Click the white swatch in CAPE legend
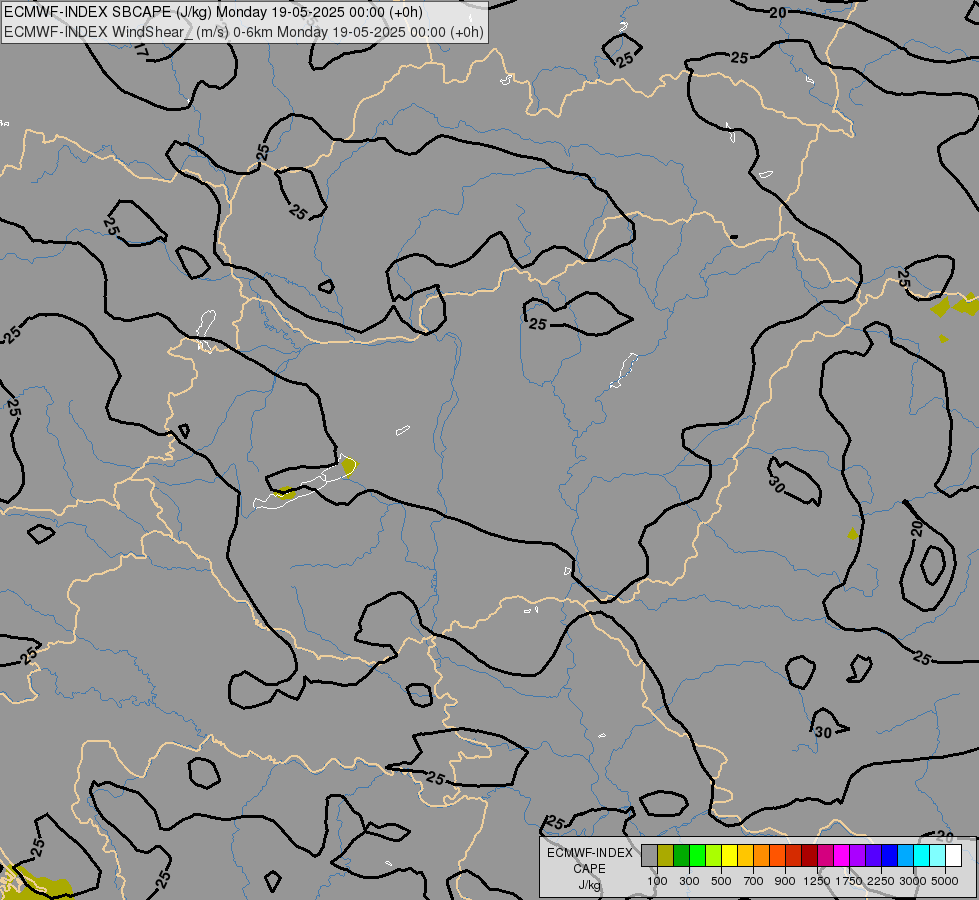The height and width of the screenshot is (900, 979). (x=954, y=855)
